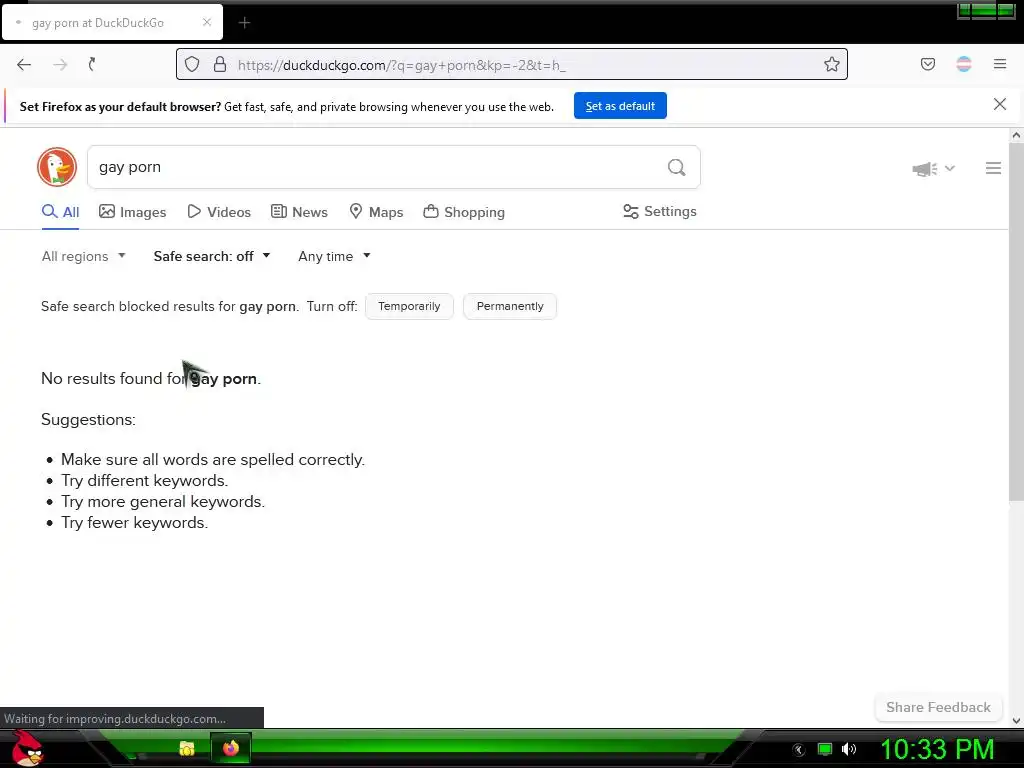Click the page vertical scrollbar thumb
The width and height of the screenshot is (1024, 768).
click(x=1016, y=322)
